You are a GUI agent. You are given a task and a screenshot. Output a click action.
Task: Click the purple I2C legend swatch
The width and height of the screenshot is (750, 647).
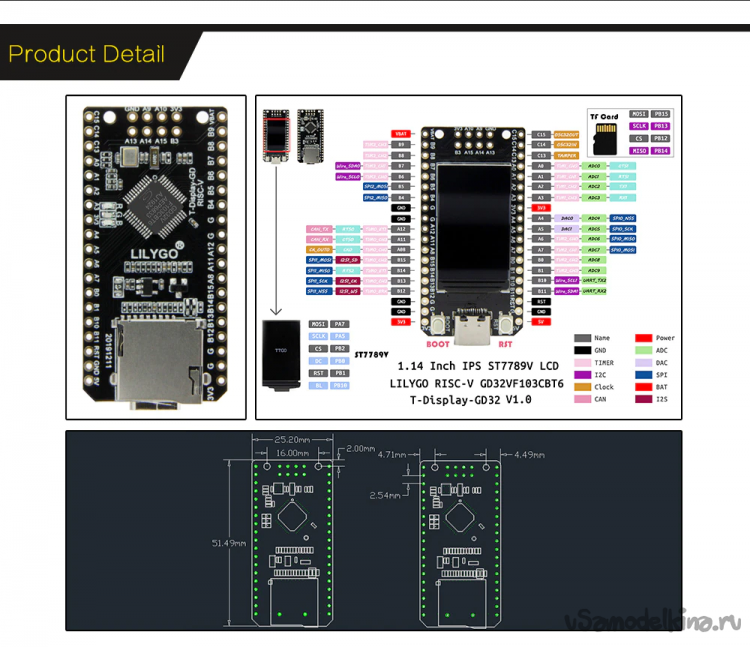click(x=582, y=374)
